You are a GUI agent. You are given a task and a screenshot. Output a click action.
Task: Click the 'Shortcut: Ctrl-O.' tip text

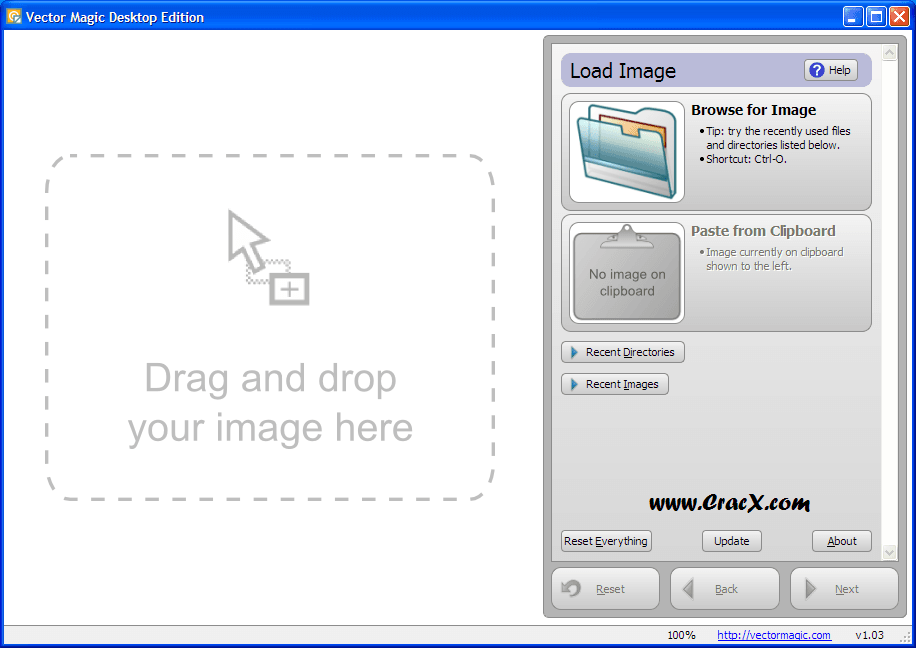pos(746,159)
